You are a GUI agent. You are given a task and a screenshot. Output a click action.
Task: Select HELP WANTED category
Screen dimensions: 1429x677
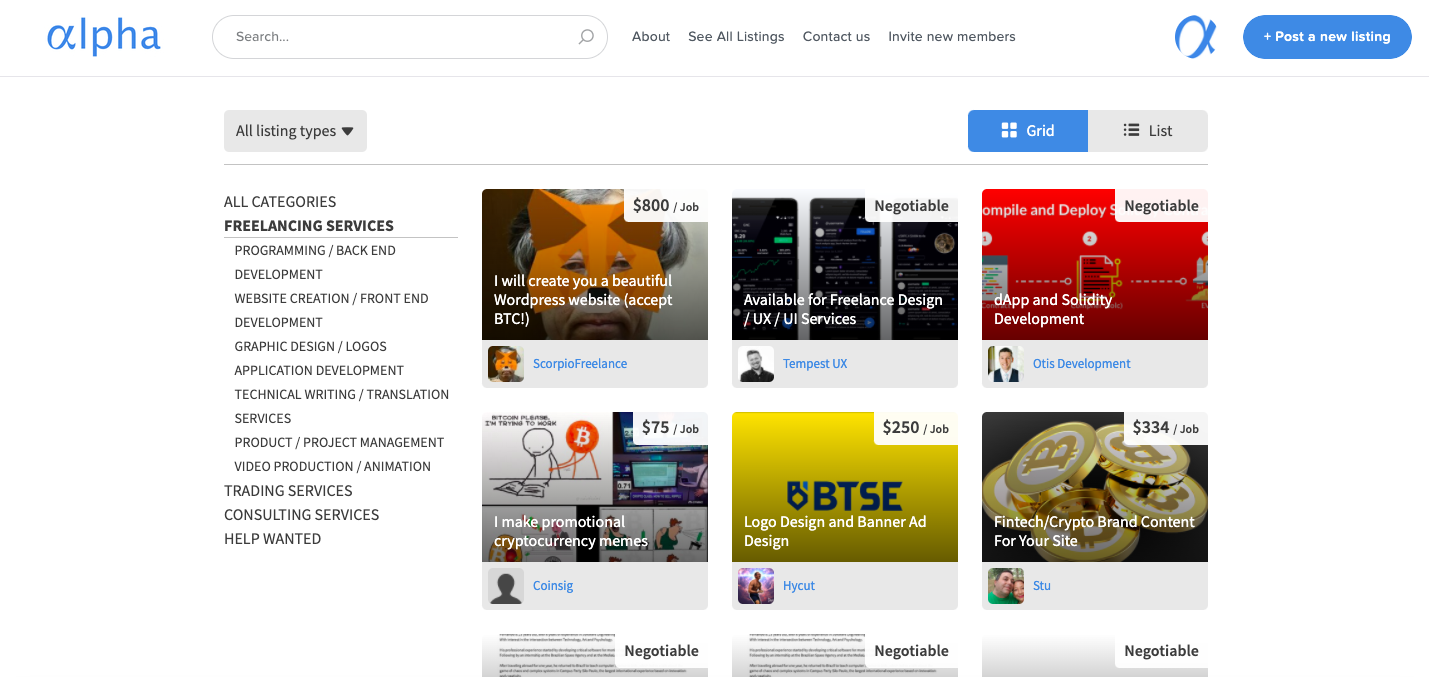(x=272, y=539)
